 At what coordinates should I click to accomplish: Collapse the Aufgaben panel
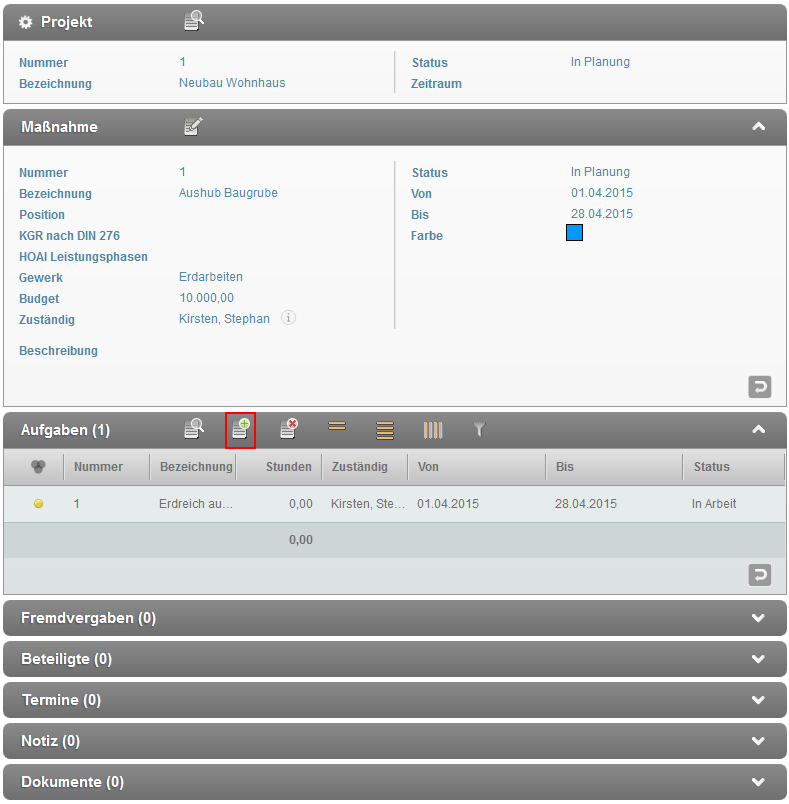(758, 430)
